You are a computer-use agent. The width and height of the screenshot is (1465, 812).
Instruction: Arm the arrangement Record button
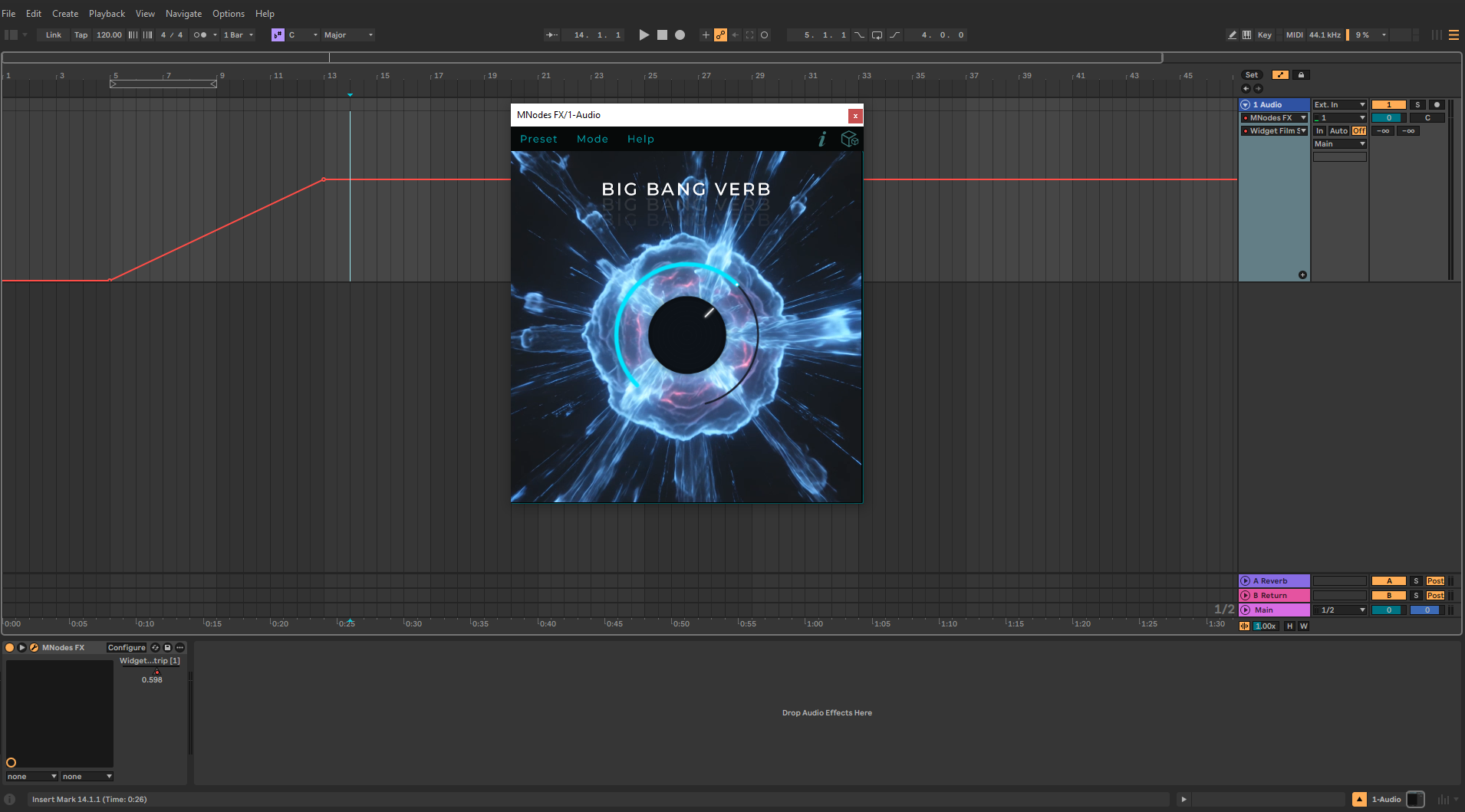point(680,35)
